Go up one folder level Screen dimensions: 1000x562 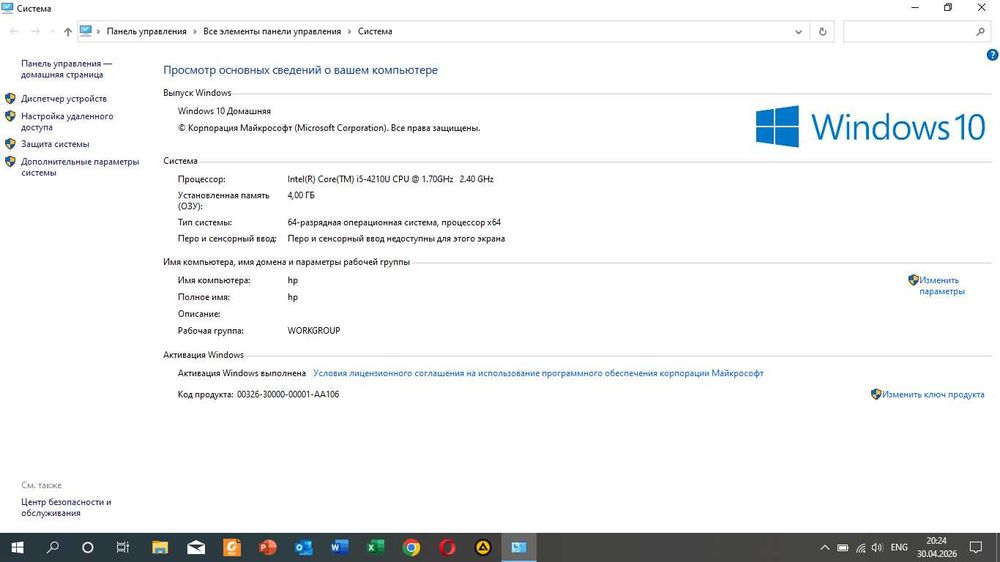click(x=68, y=31)
